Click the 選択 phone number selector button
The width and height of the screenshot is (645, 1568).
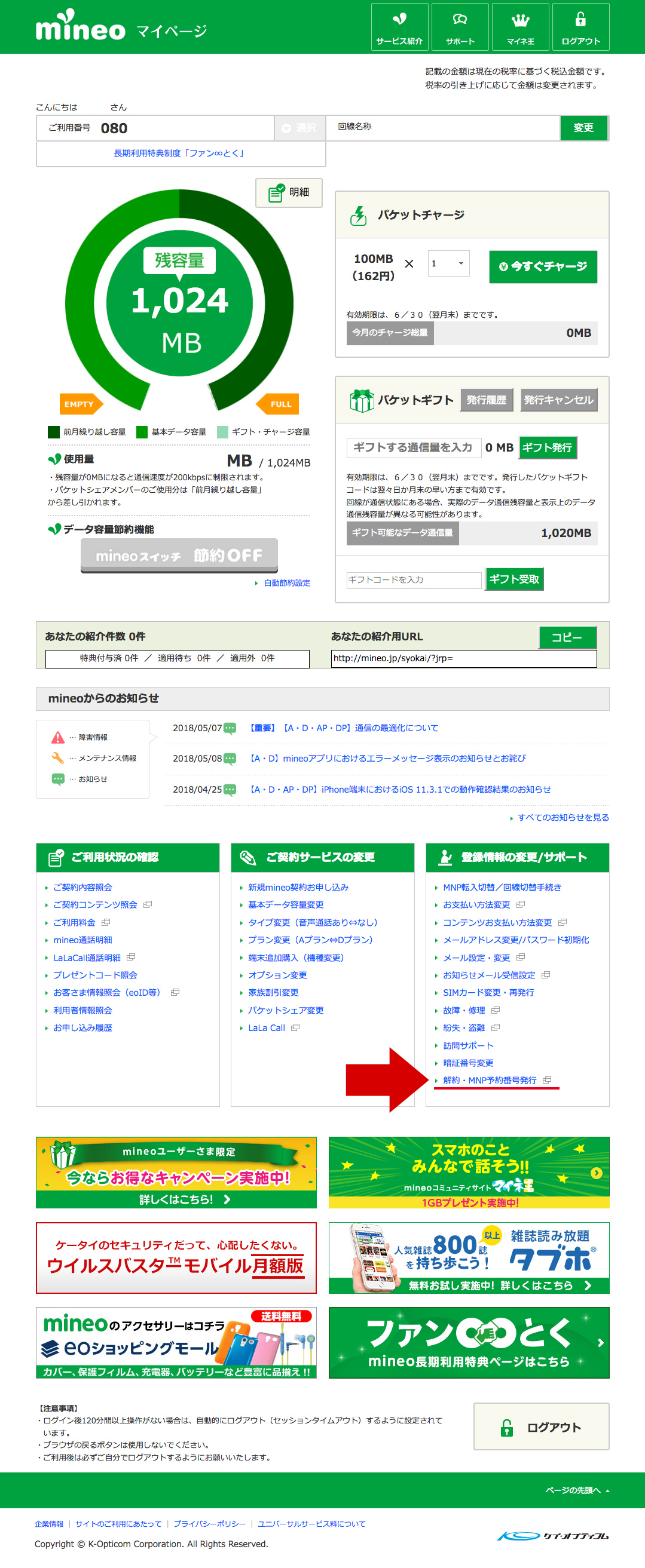click(299, 128)
